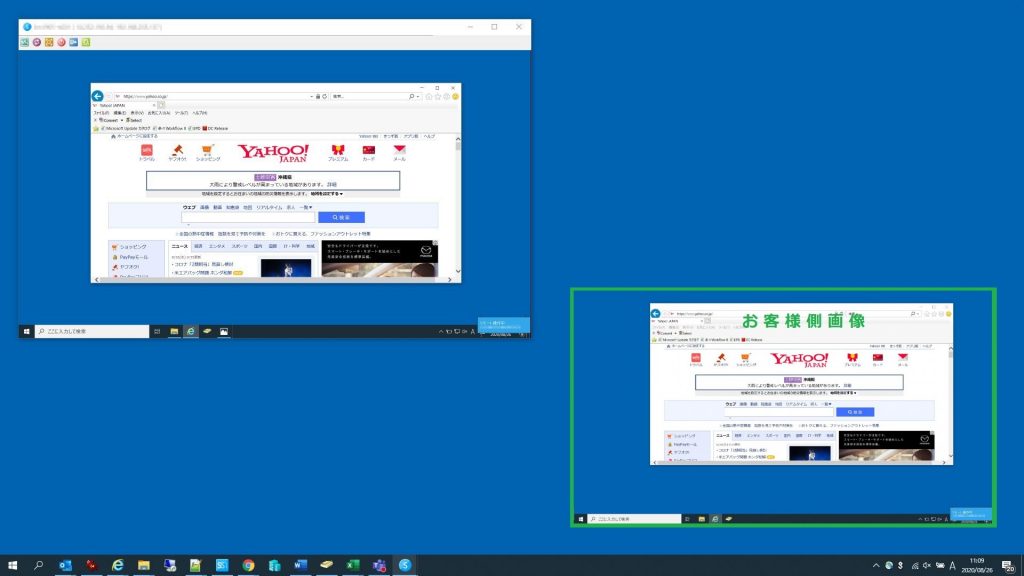Open お気に入り menu in remote viewer's IE

tap(159, 113)
